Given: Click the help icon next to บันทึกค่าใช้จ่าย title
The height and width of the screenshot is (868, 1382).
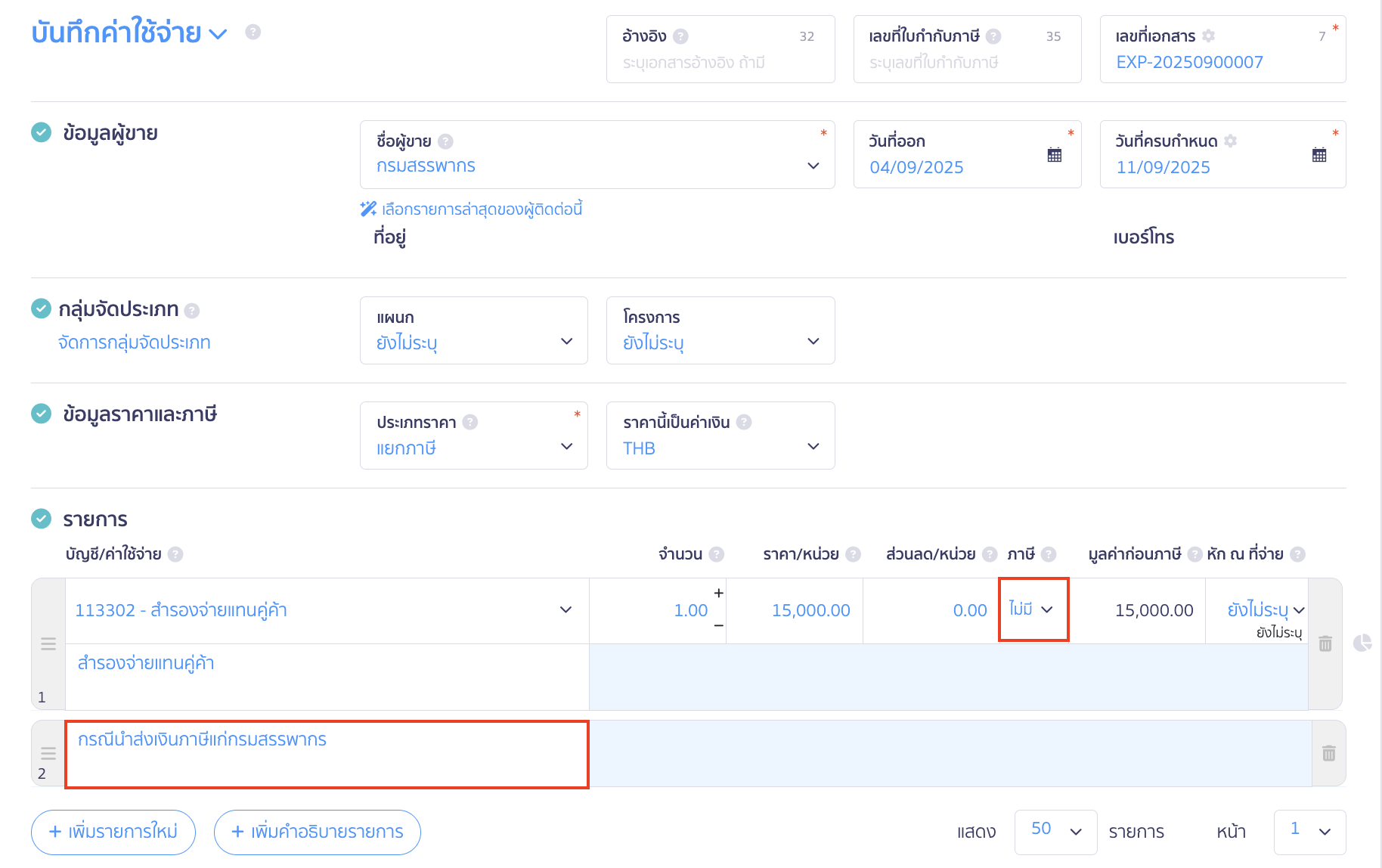Looking at the screenshot, I should [253, 32].
